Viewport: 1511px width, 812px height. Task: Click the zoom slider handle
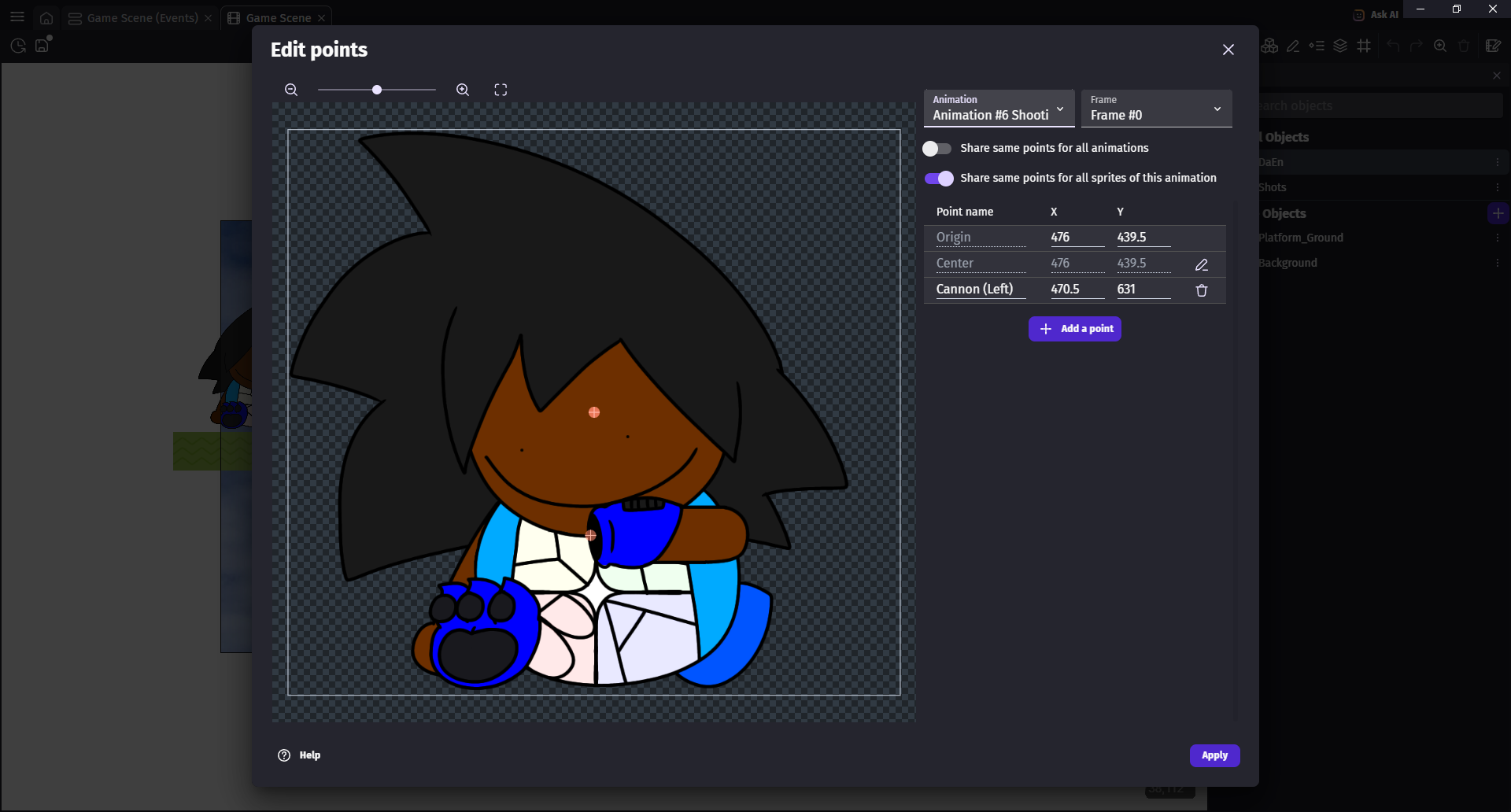[377, 90]
